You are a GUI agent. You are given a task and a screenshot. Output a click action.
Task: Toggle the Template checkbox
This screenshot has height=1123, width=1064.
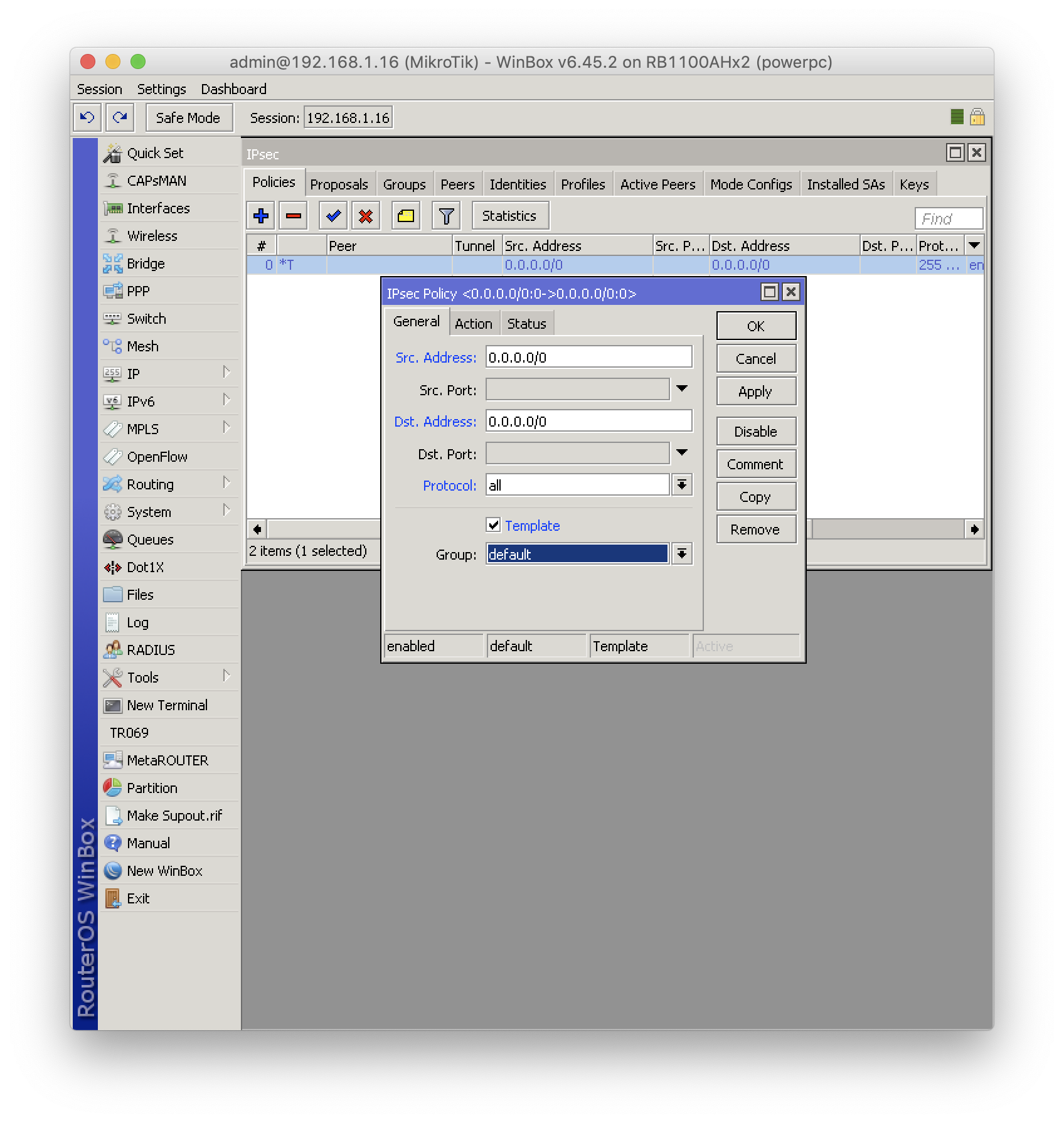click(x=494, y=525)
